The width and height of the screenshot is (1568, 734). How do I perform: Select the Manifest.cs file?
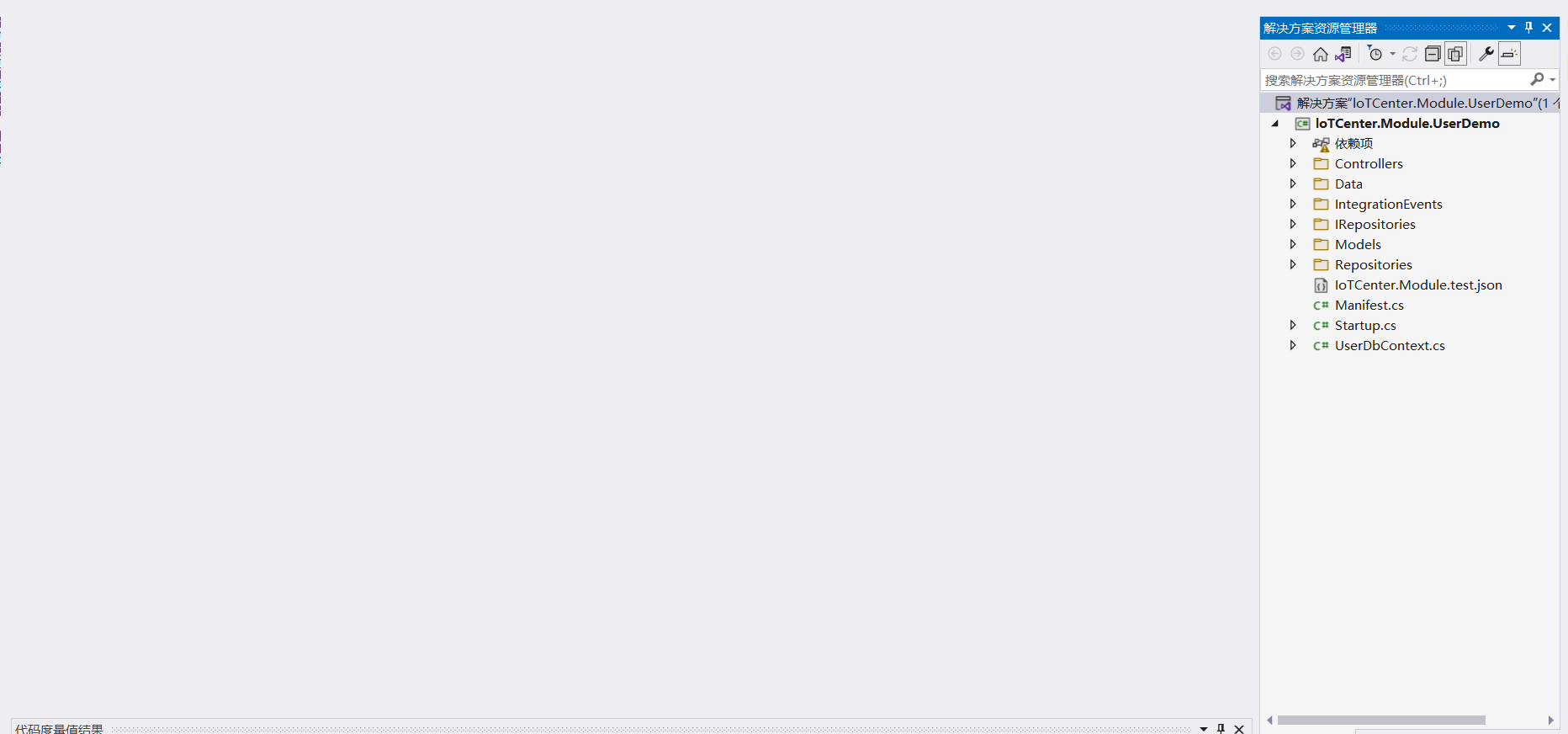[x=1369, y=305]
